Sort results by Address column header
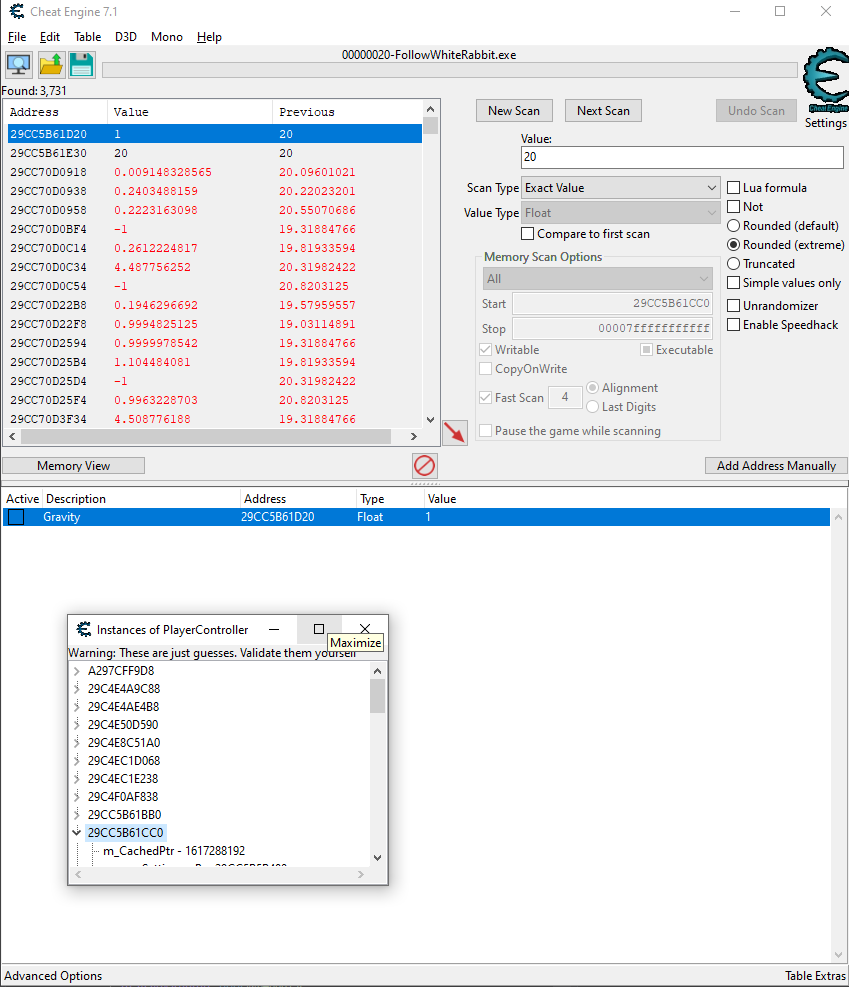The width and height of the screenshot is (849, 987). [55, 112]
